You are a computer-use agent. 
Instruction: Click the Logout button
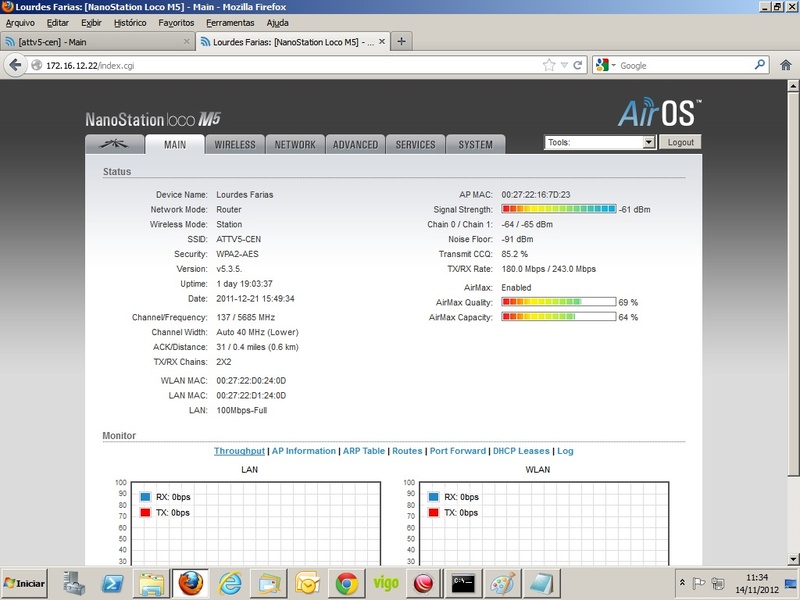click(680, 142)
